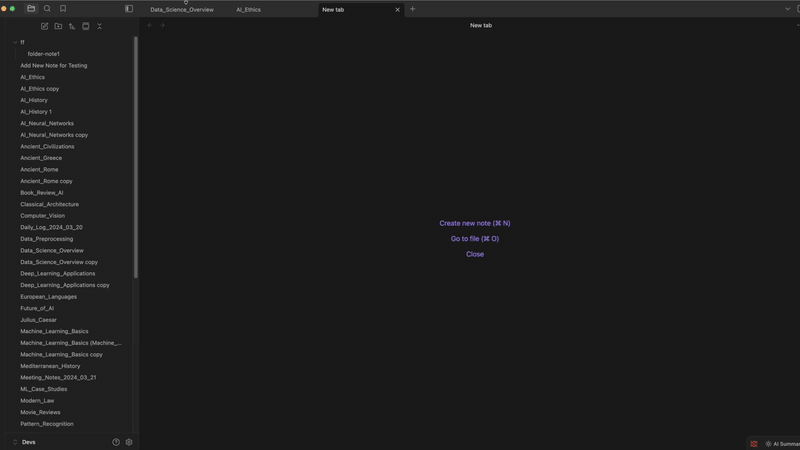Screen dimensions: 800x450
Task: Open Deep_Learning_Applications note
Action: pos(58,273)
